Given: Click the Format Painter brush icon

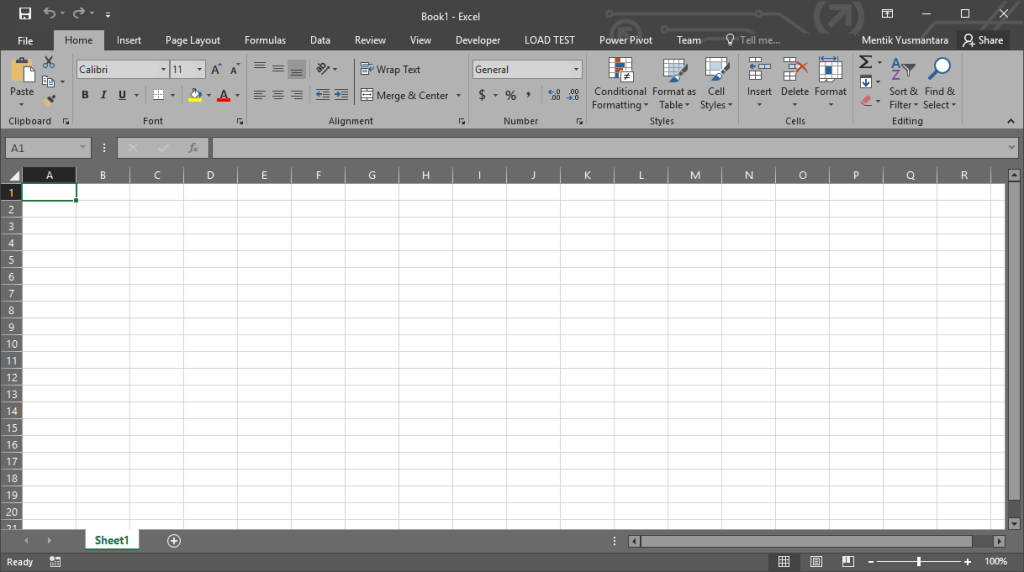Looking at the screenshot, I should 49,100.
